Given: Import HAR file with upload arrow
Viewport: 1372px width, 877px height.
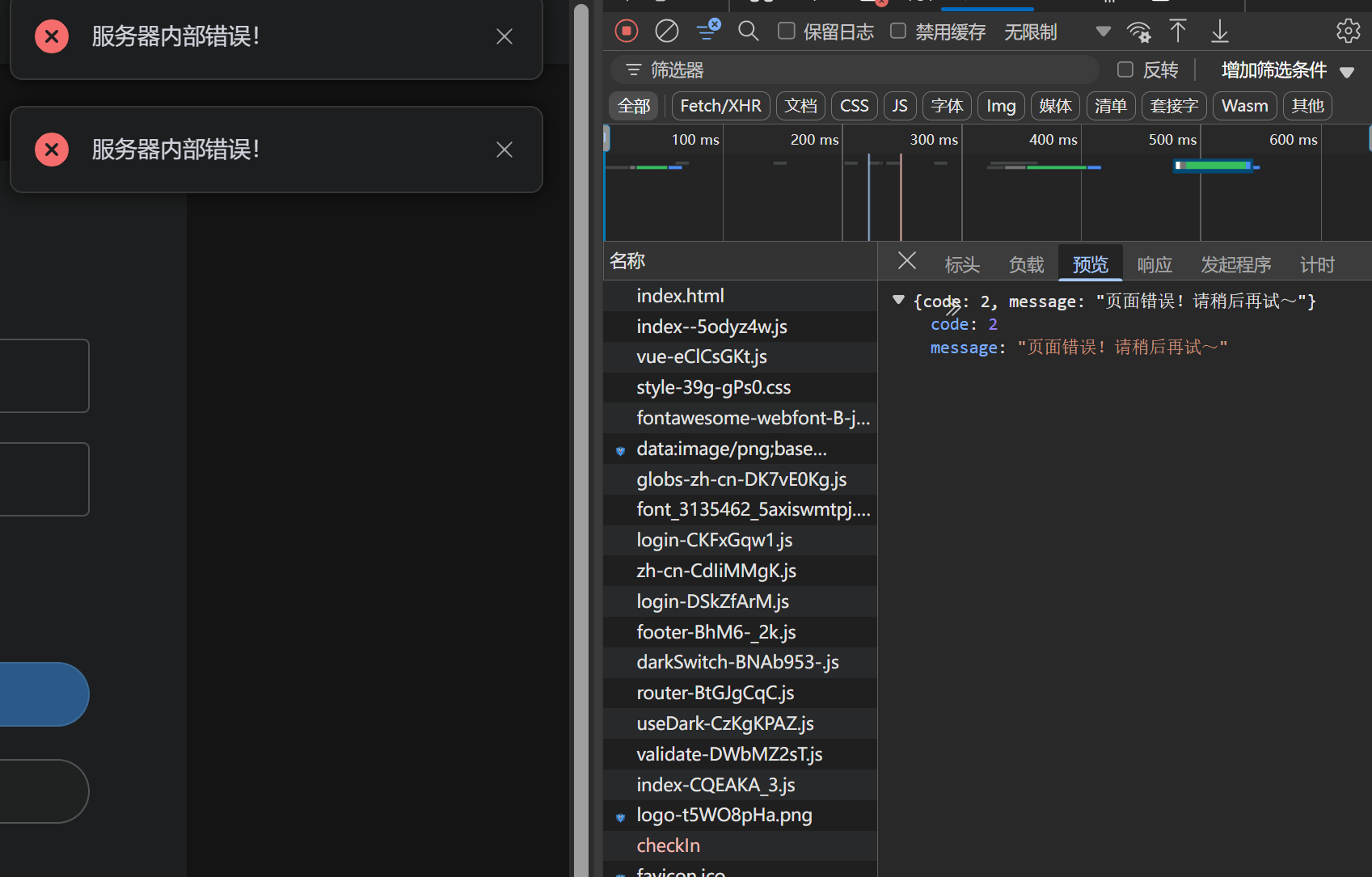Looking at the screenshot, I should [x=1178, y=32].
